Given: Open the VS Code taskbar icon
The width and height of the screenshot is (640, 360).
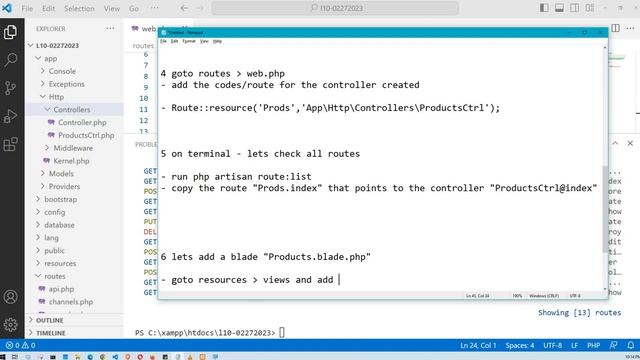Looking at the screenshot, I should pyautogui.click(x=115, y=357).
